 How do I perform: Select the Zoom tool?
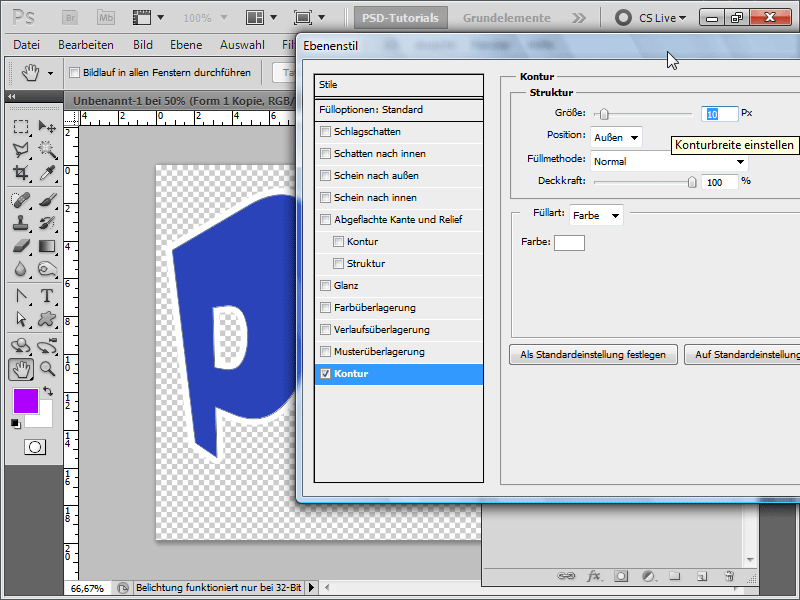point(47,369)
